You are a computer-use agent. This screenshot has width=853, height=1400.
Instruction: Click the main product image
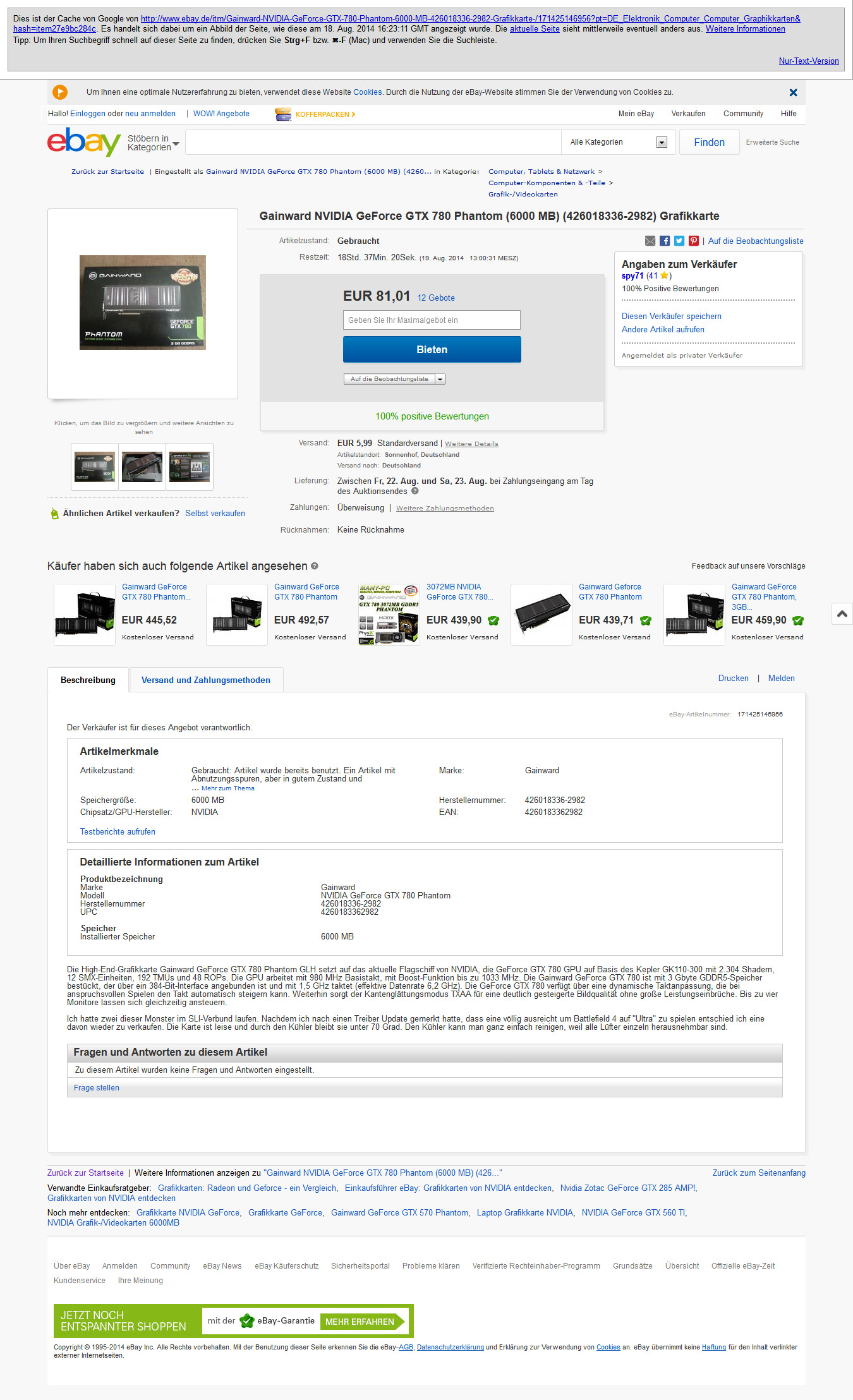(143, 303)
